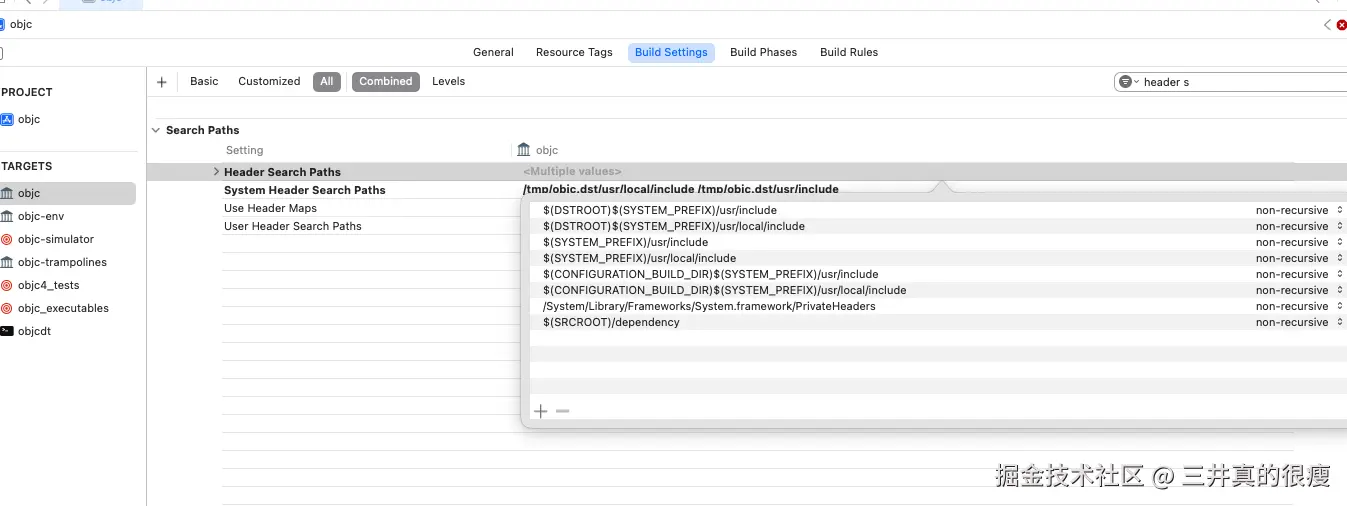Toggle the All settings filter
The image size is (1347, 506).
pyautogui.click(x=327, y=82)
